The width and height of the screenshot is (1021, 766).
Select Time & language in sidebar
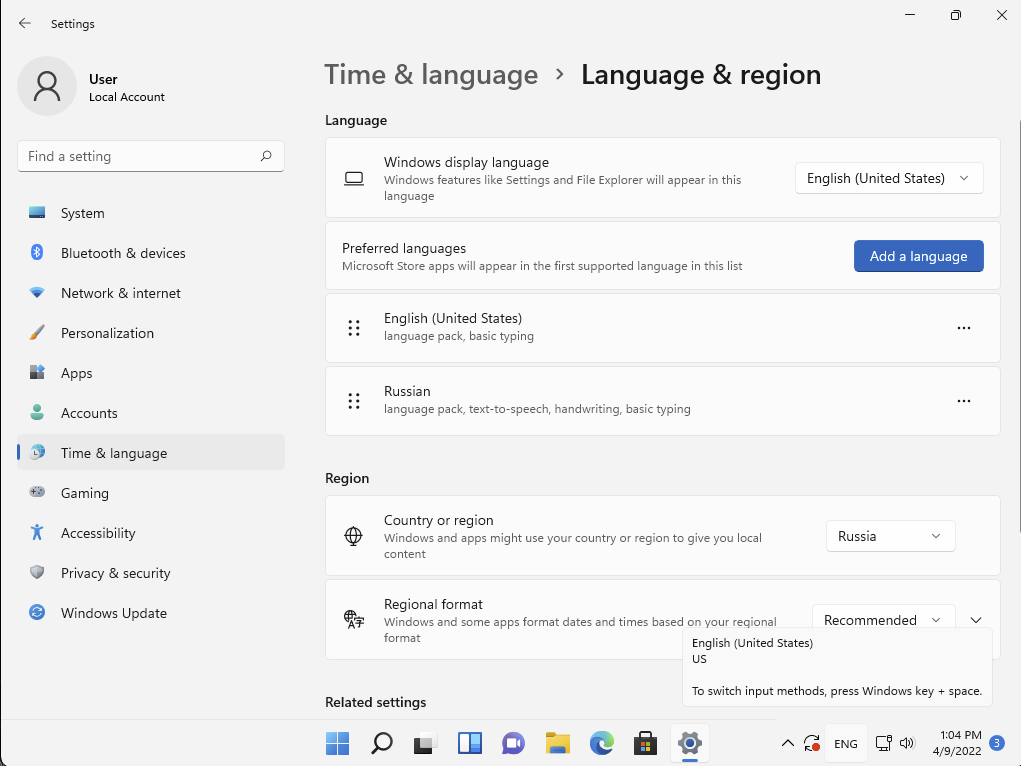point(151,453)
